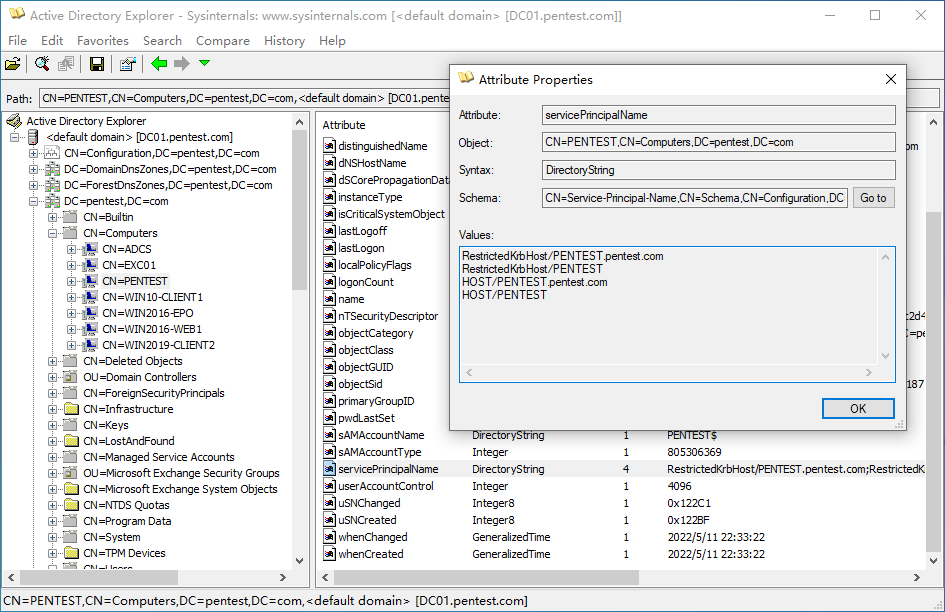The height and width of the screenshot is (612, 945).
Task: Click the Syntax DirectoryString field
Action: (718, 170)
